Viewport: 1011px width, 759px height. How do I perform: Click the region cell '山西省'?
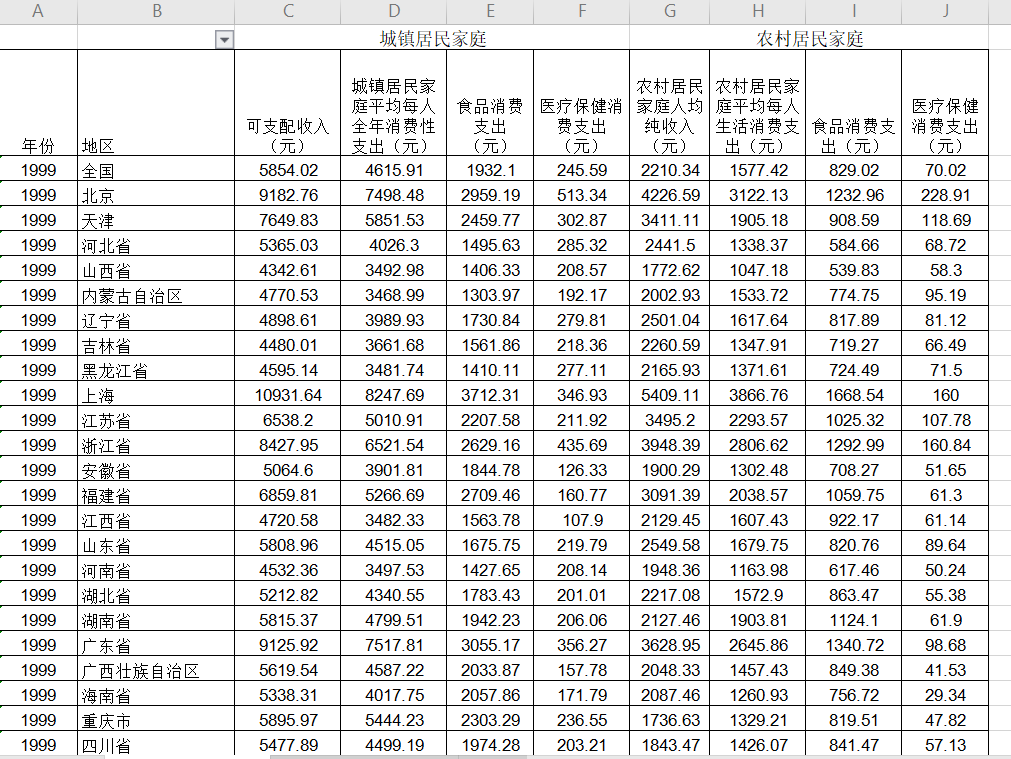click(156, 270)
